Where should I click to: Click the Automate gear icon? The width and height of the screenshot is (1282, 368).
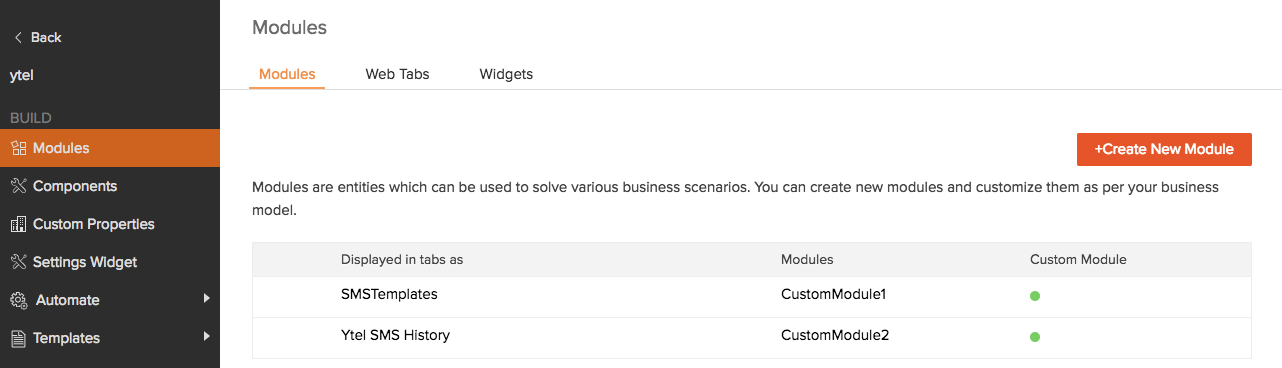(18, 300)
